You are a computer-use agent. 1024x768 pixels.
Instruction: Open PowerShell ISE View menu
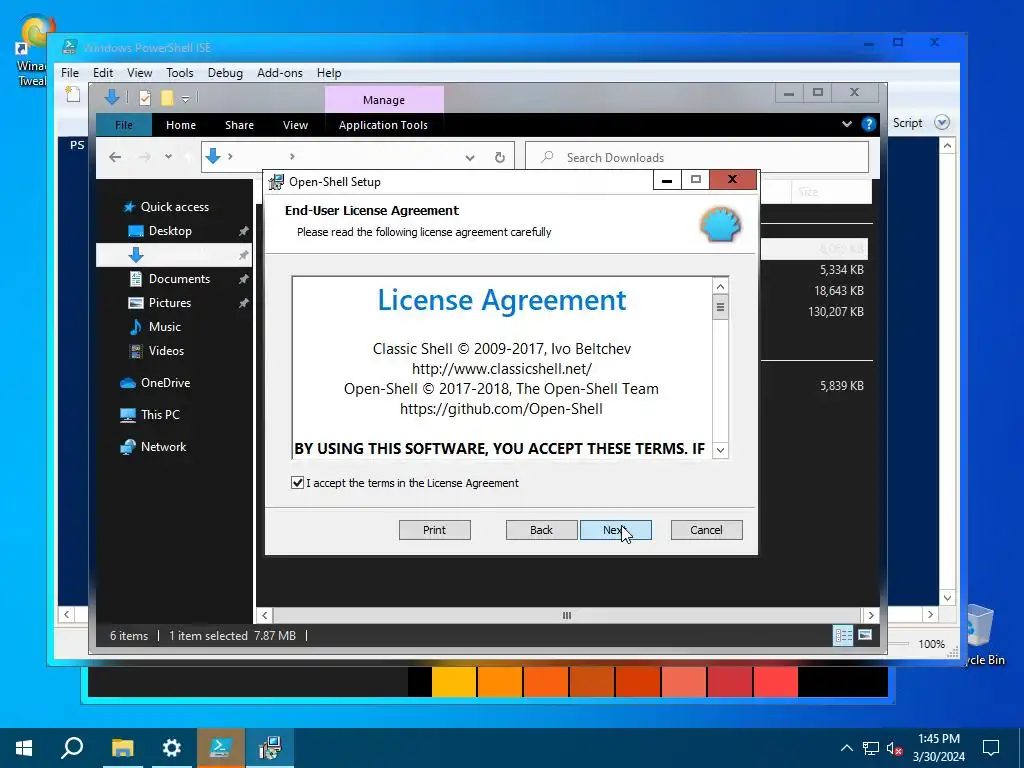(x=140, y=72)
